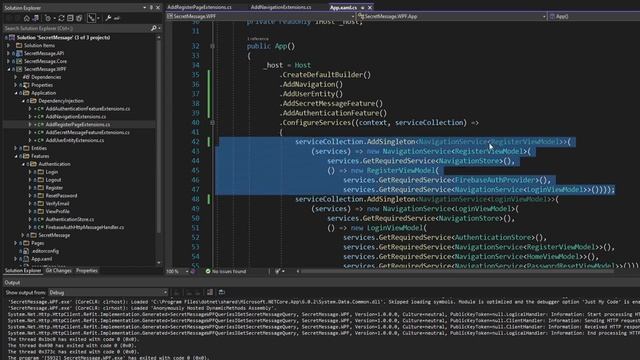Expand the Solution Items folder
The width and height of the screenshot is (640, 360).
click(9, 45)
